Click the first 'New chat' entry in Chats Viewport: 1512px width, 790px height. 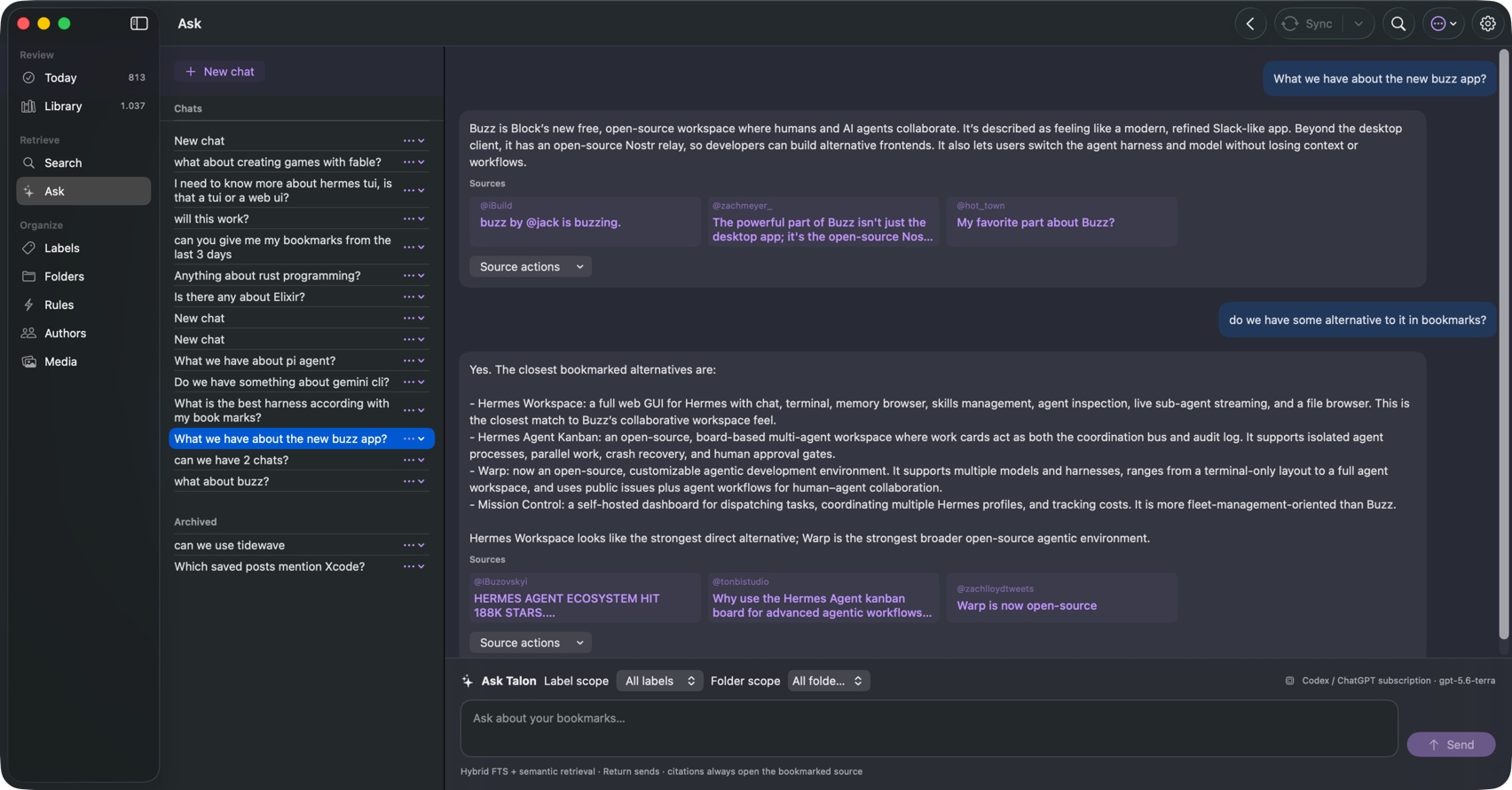199,141
